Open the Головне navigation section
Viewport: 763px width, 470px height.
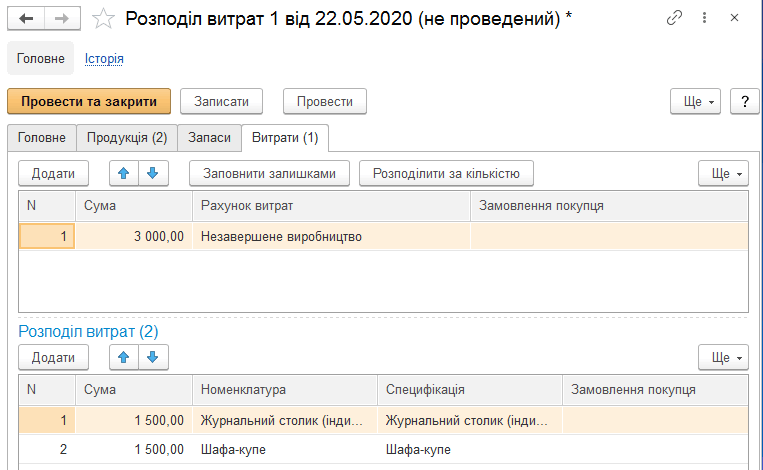pos(40,58)
